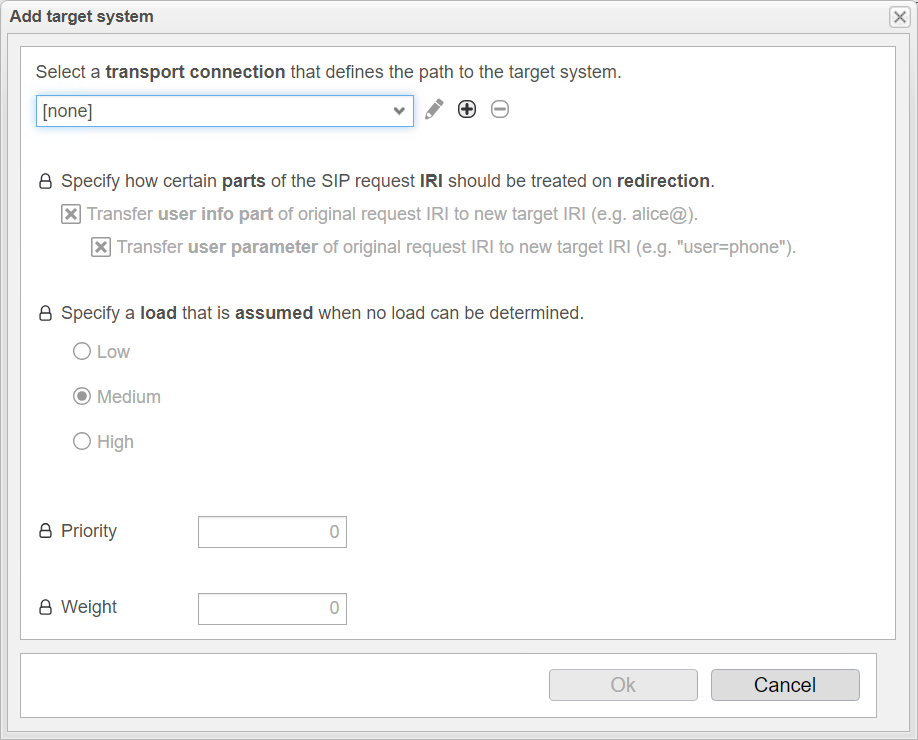Viewport: 918px width, 740px height.
Task: Close the Add target system dialog
Action: point(898,16)
